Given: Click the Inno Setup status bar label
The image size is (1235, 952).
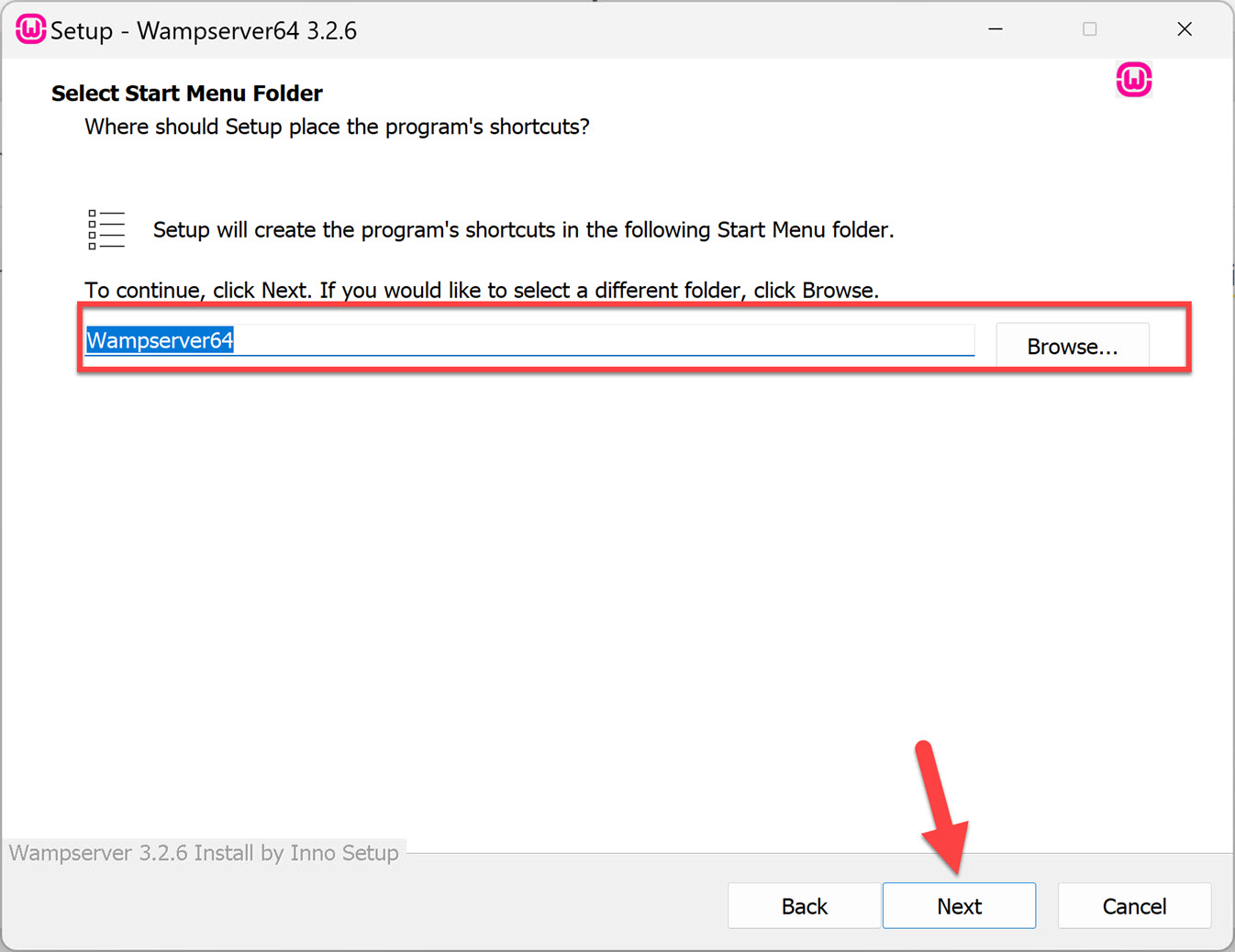Looking at the screenshot, I should pos(202,852).
